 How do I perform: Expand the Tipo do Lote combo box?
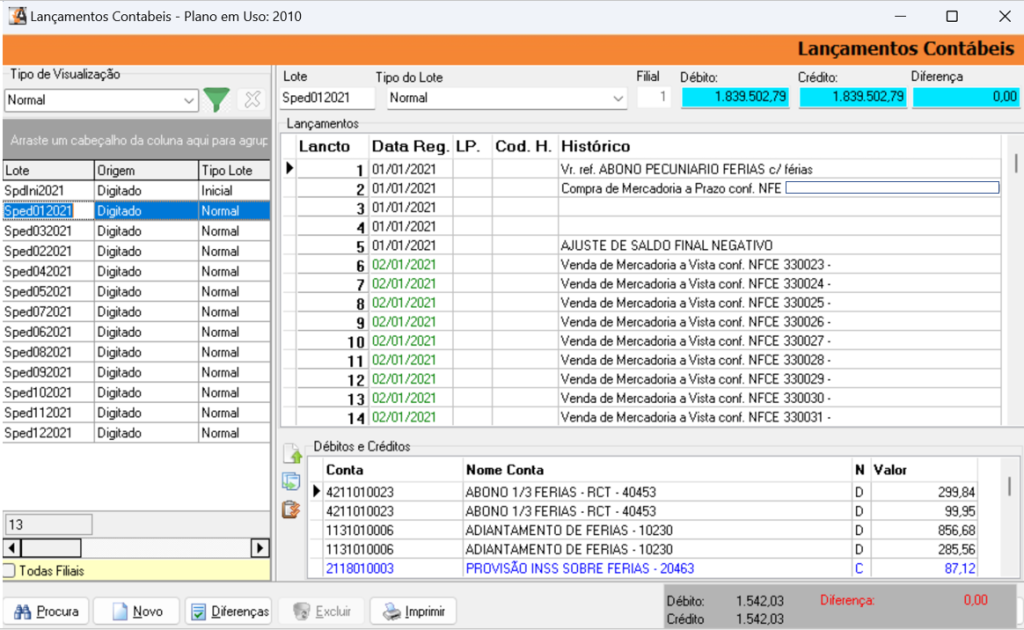[617, 99]
